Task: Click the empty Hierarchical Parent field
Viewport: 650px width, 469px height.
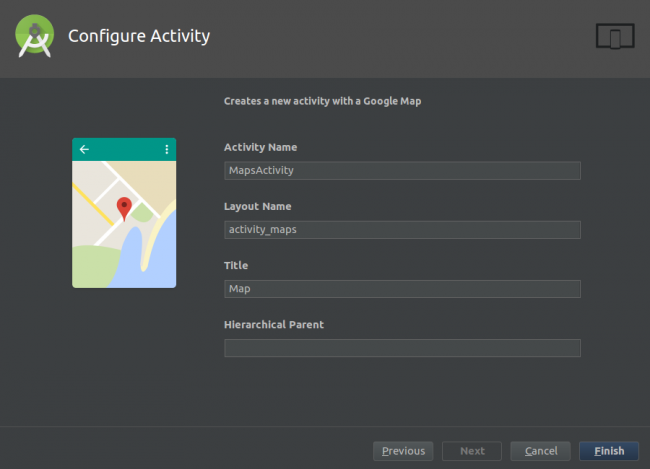Action: pos(402,348)
